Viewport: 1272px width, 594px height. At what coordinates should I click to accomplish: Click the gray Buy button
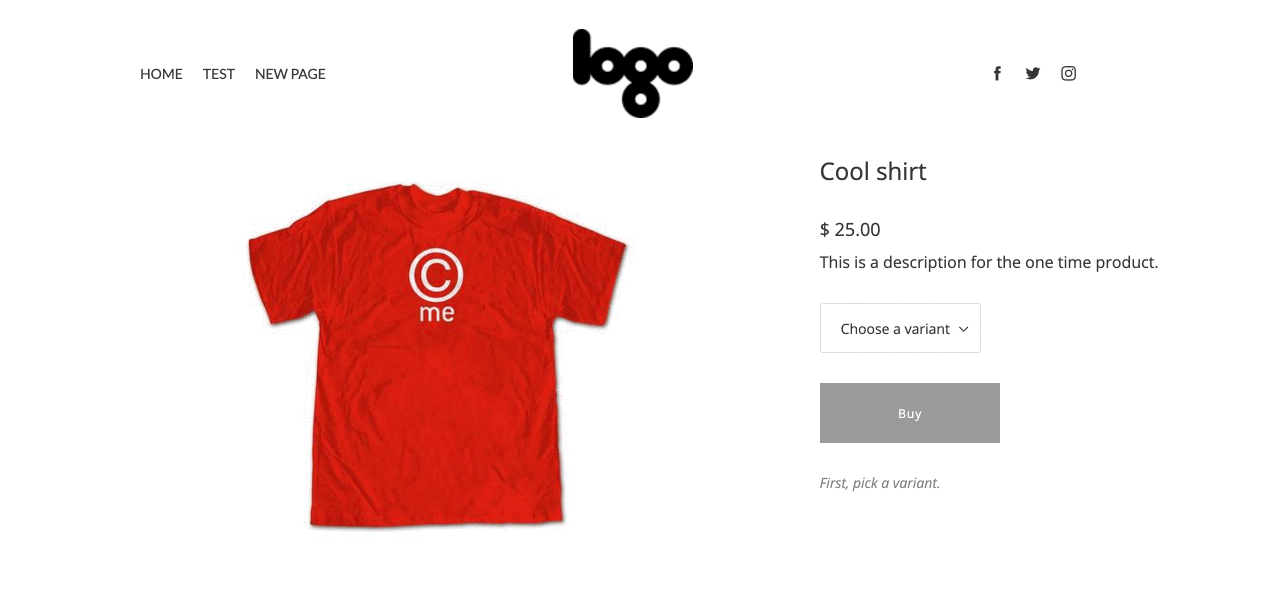tap(910, 413)
